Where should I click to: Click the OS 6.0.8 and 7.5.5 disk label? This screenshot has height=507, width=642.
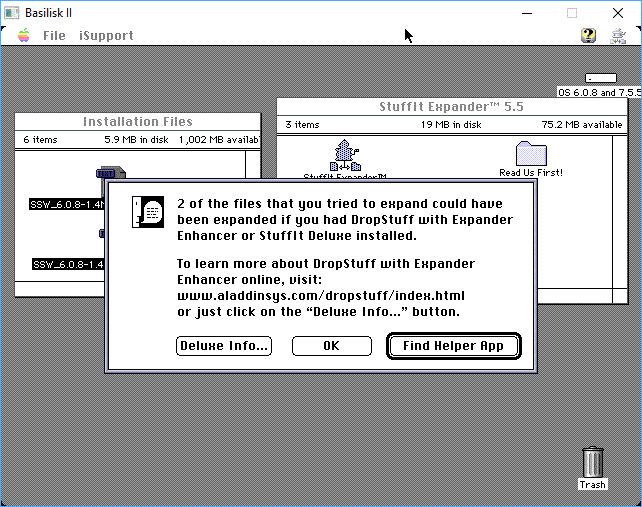point(599,92)
